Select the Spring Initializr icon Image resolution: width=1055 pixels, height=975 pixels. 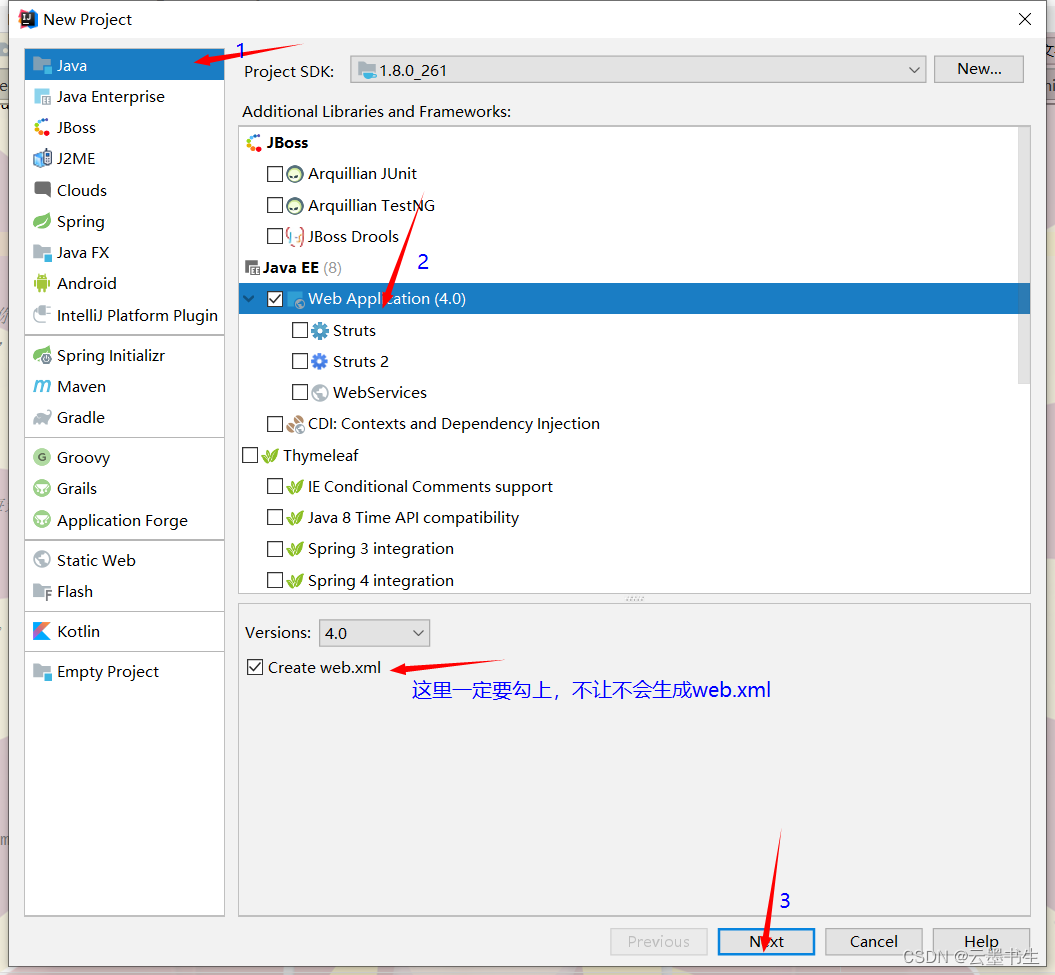click(x=42, y=355)
